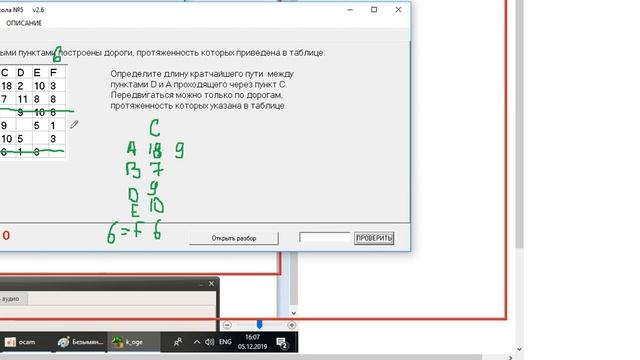Click table column header C
This screenshot has height=360, width=640.
(x=5, y=73)
